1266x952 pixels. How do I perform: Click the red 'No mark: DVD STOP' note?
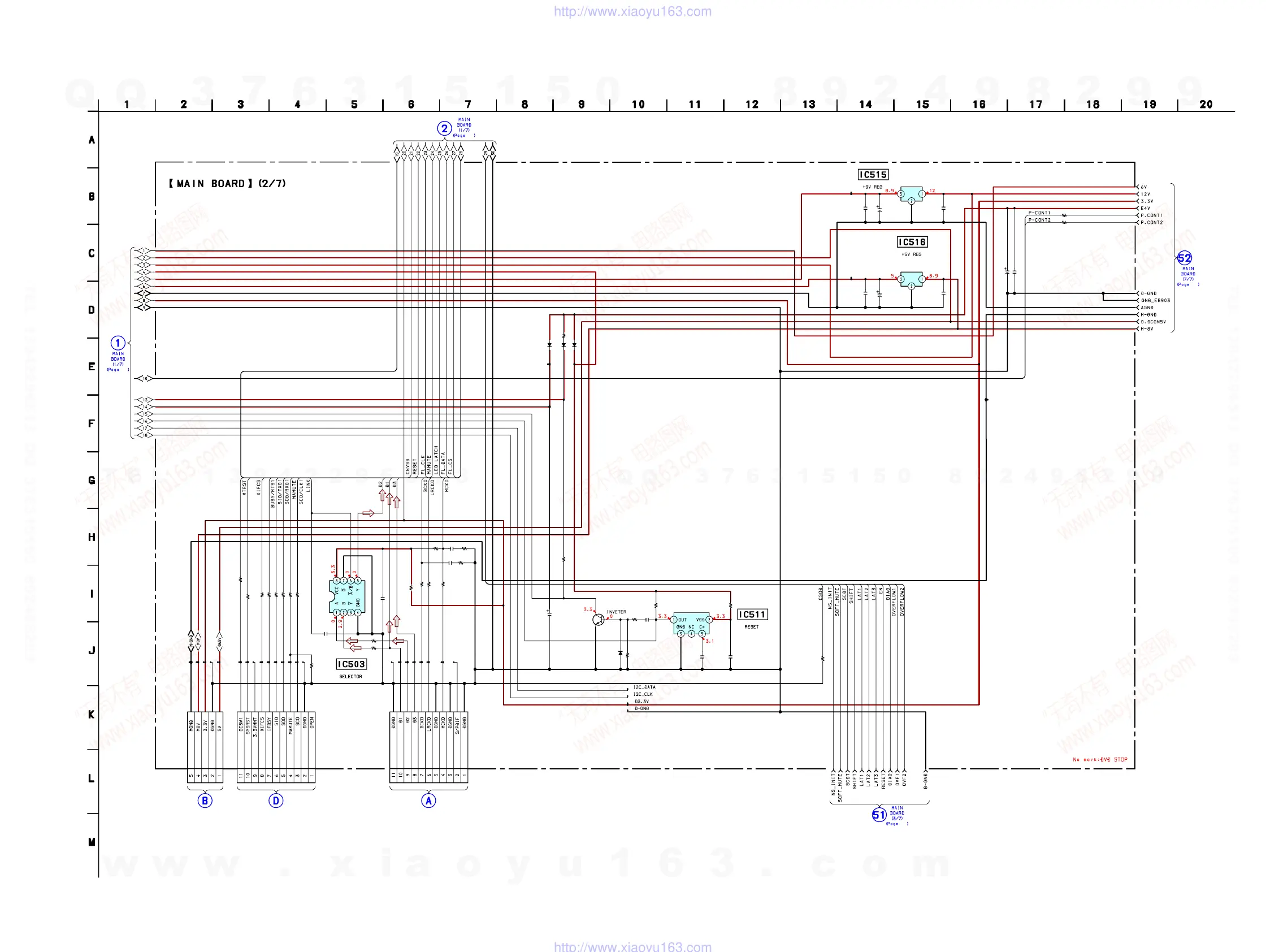click(x=1099, y=760)
